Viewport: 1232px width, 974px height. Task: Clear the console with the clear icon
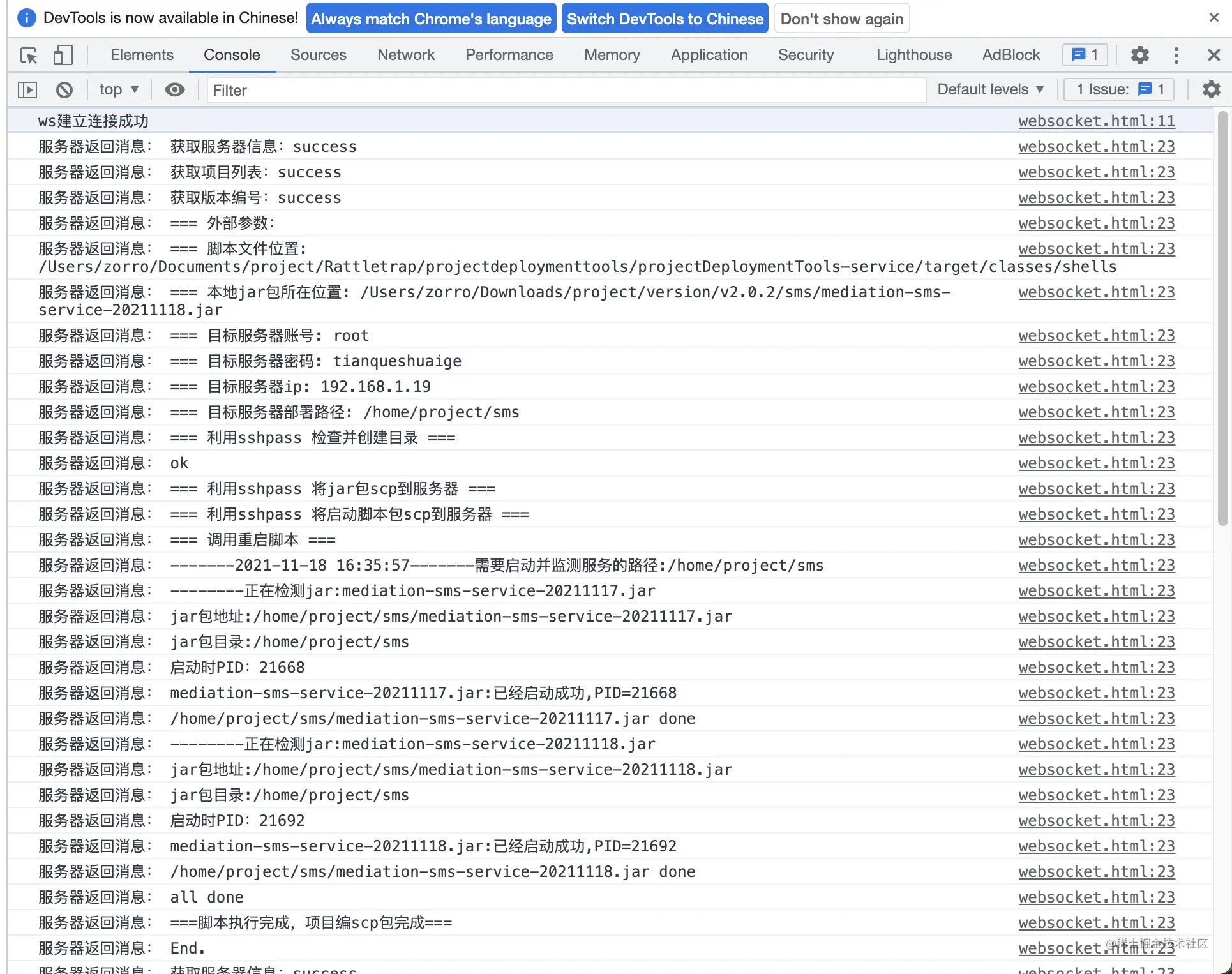tap(64, 90)
